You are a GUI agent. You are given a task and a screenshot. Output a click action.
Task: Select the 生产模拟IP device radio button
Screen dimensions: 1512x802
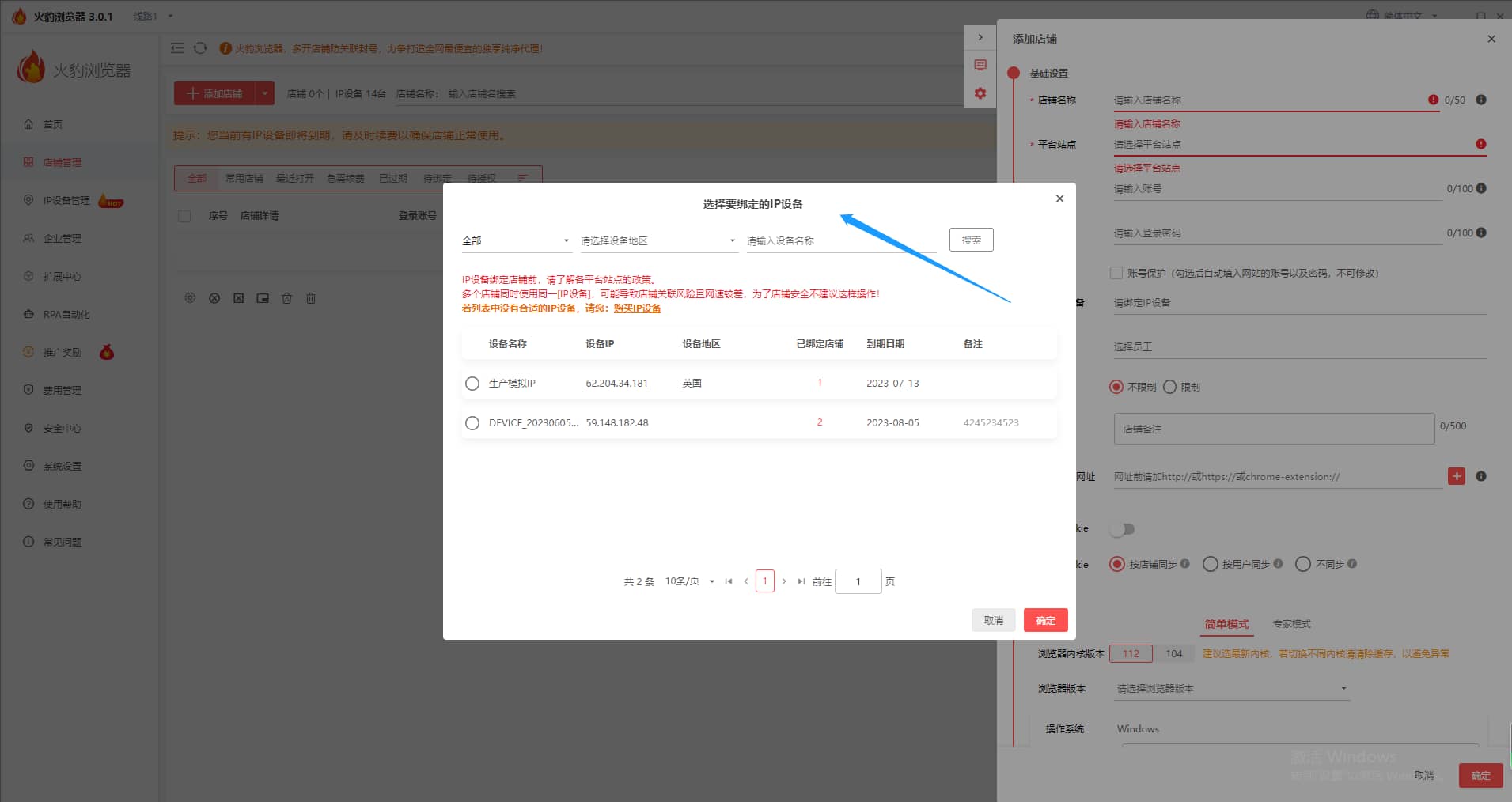pyautogui.click(x=472, y=384)
